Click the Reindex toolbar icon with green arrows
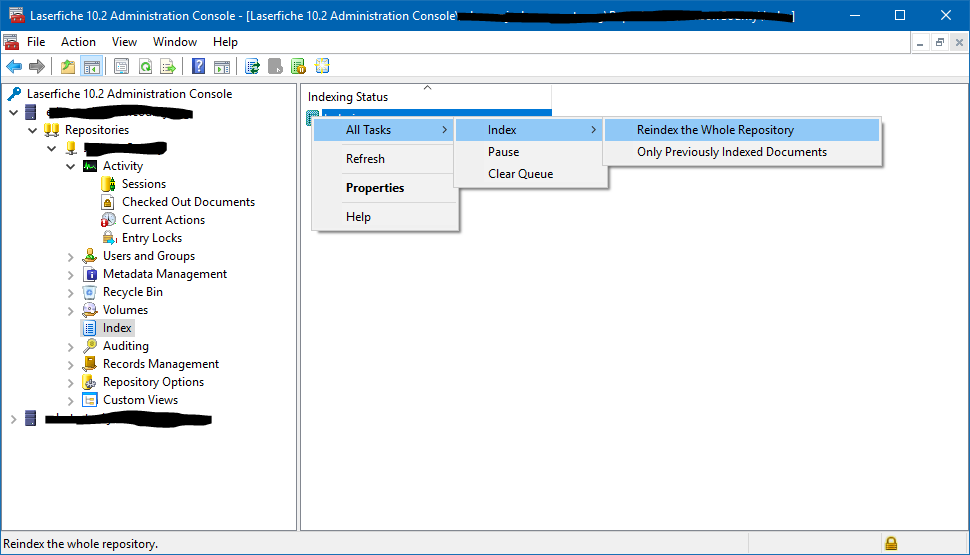The width and height of the screenshot is (970, 555). point(252,66)
